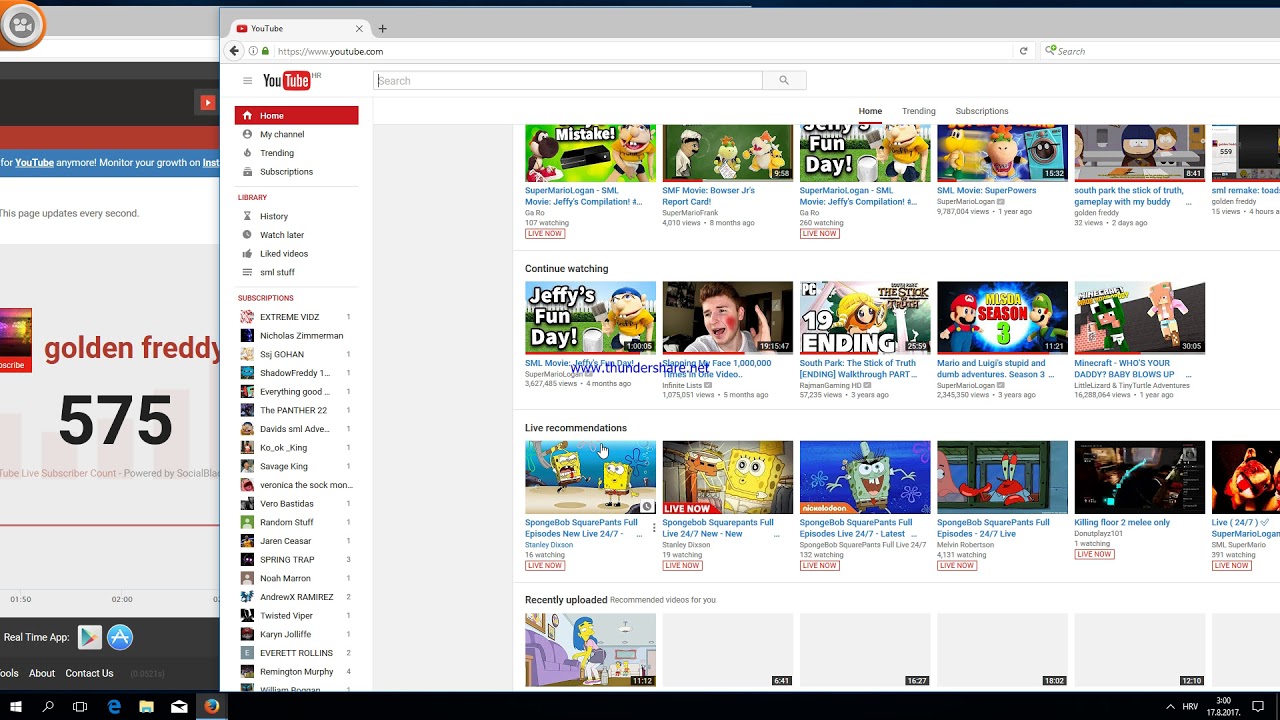Click About link in background page
Image resolution: width=1280 pixels, height=720 pixels.
(x=42, y=673)
